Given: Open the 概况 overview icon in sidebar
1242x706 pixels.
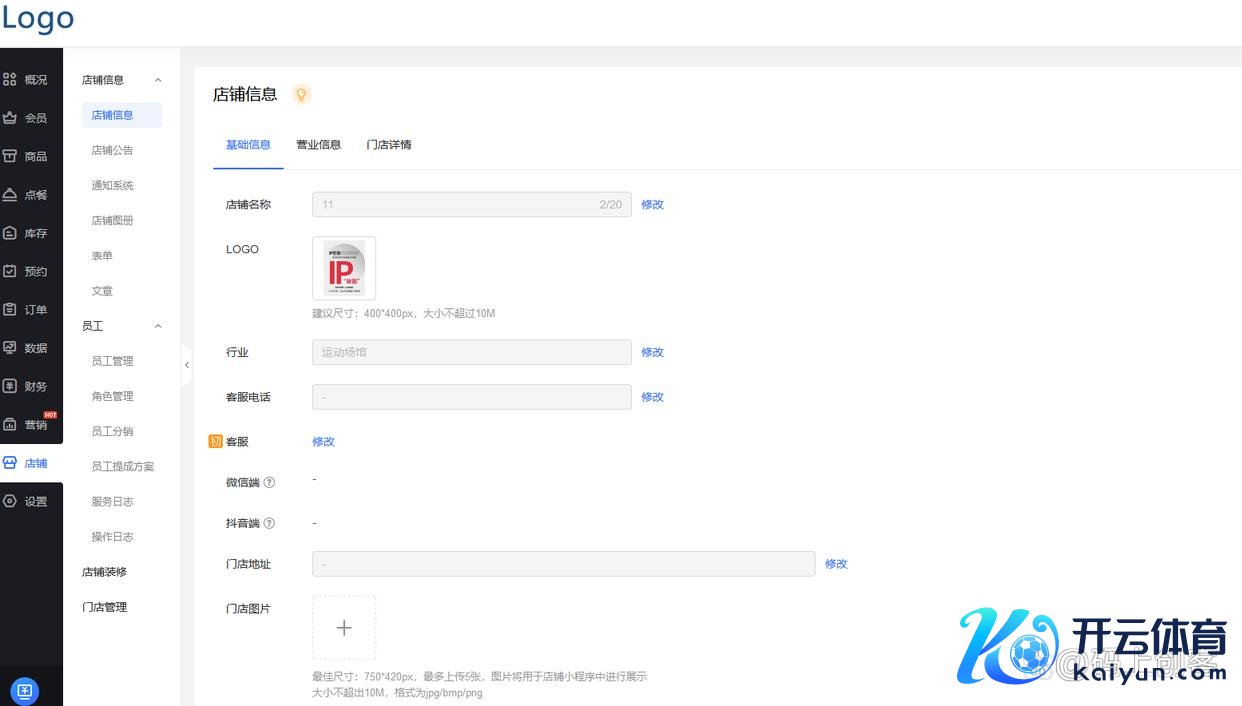Looking at the screenshot, I should (10, 79).
